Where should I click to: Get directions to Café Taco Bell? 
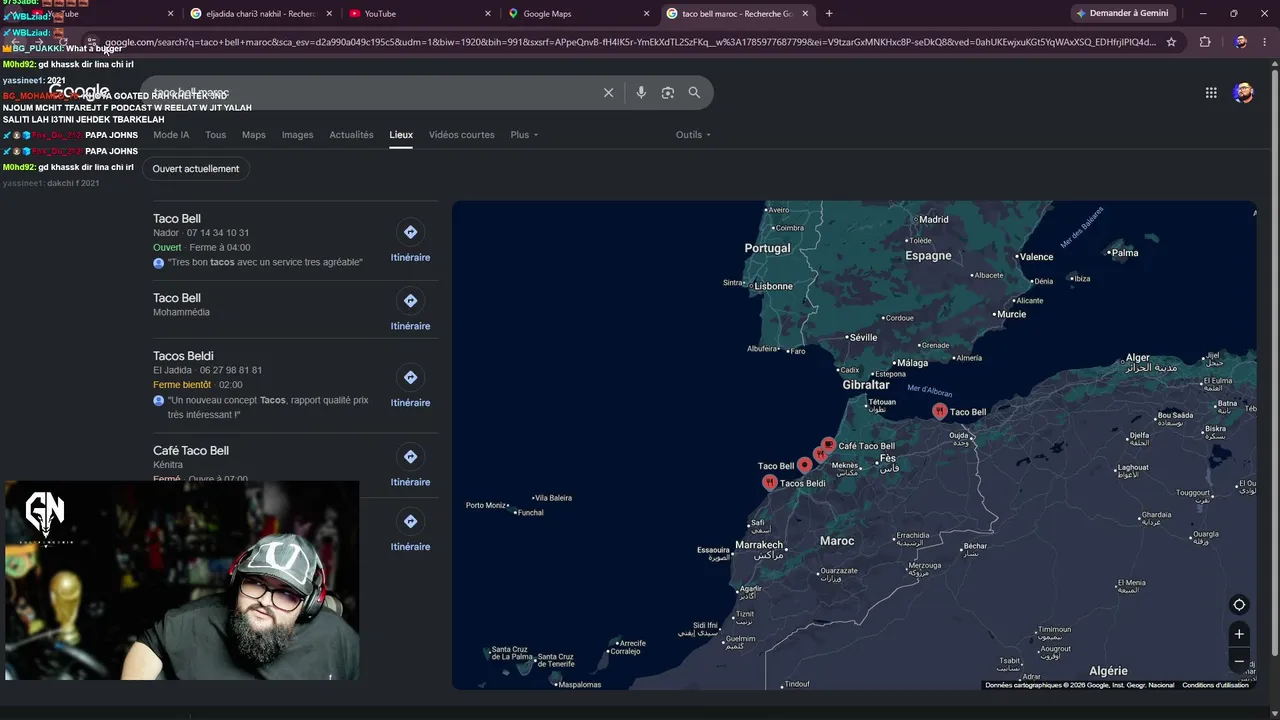click(x=410, y=466)
